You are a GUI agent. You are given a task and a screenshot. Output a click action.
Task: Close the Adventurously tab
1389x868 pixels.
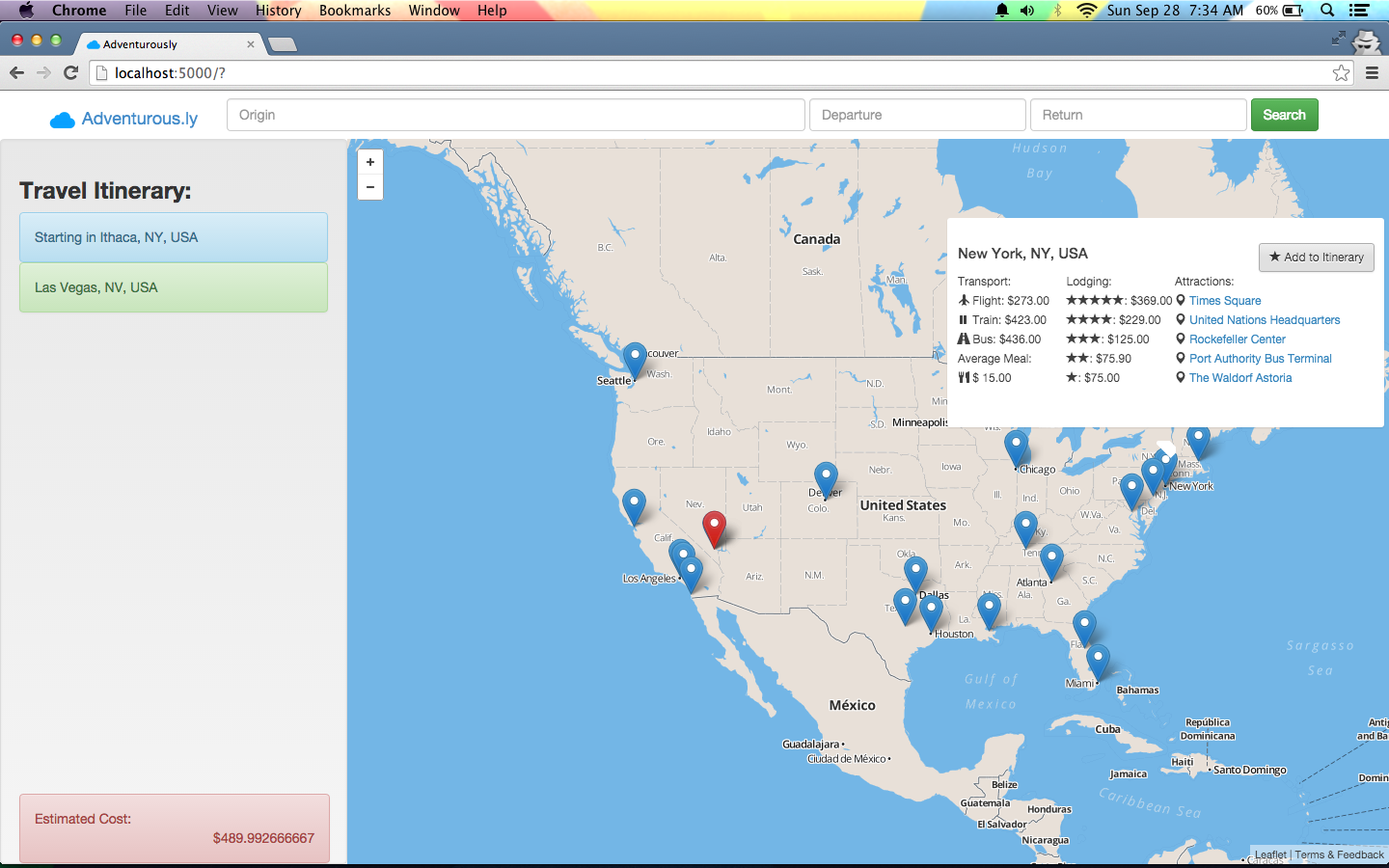(x=251, y=44)
